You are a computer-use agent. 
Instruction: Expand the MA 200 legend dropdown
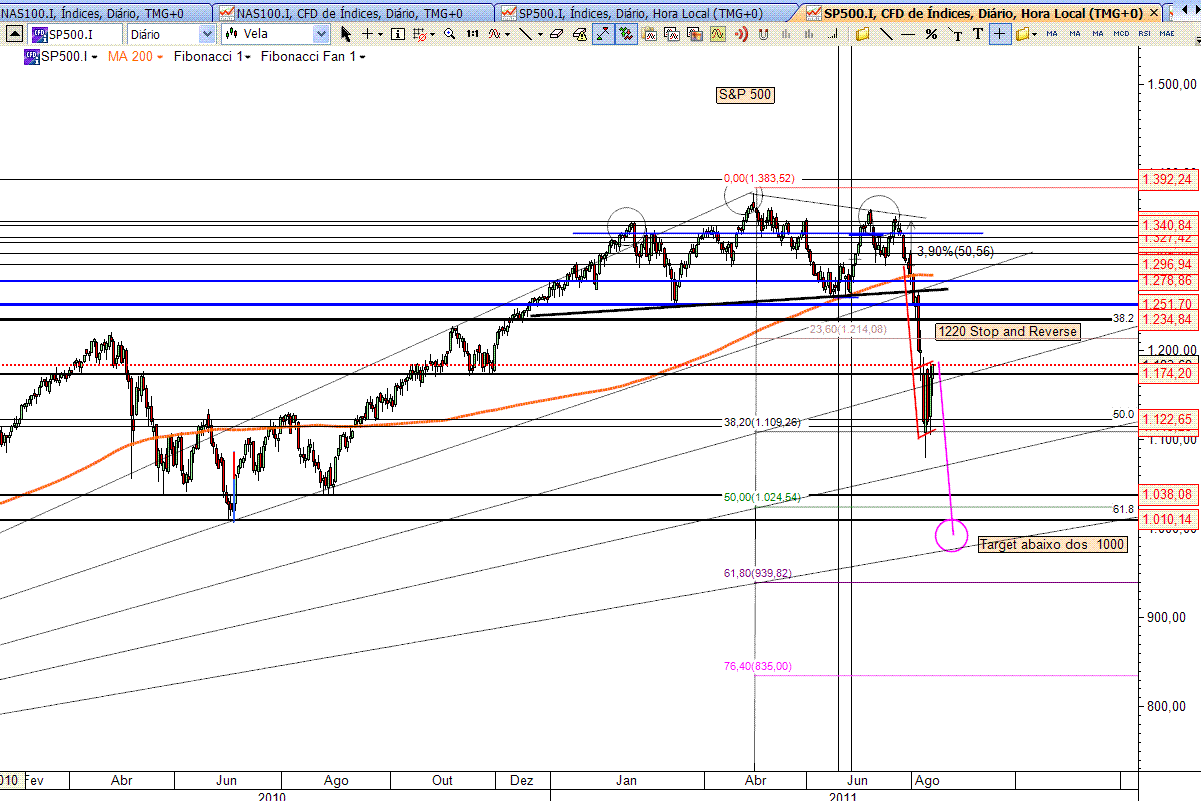tap(158, 57)
